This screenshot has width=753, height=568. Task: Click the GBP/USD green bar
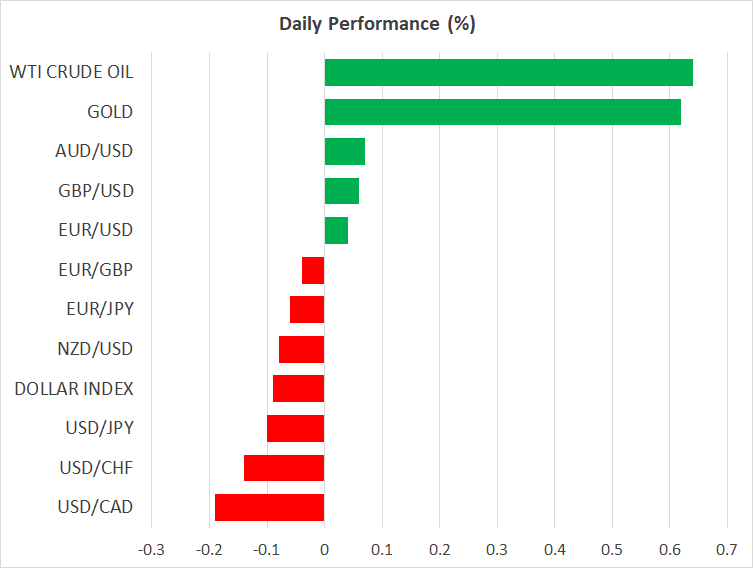[x=342, y=191]
